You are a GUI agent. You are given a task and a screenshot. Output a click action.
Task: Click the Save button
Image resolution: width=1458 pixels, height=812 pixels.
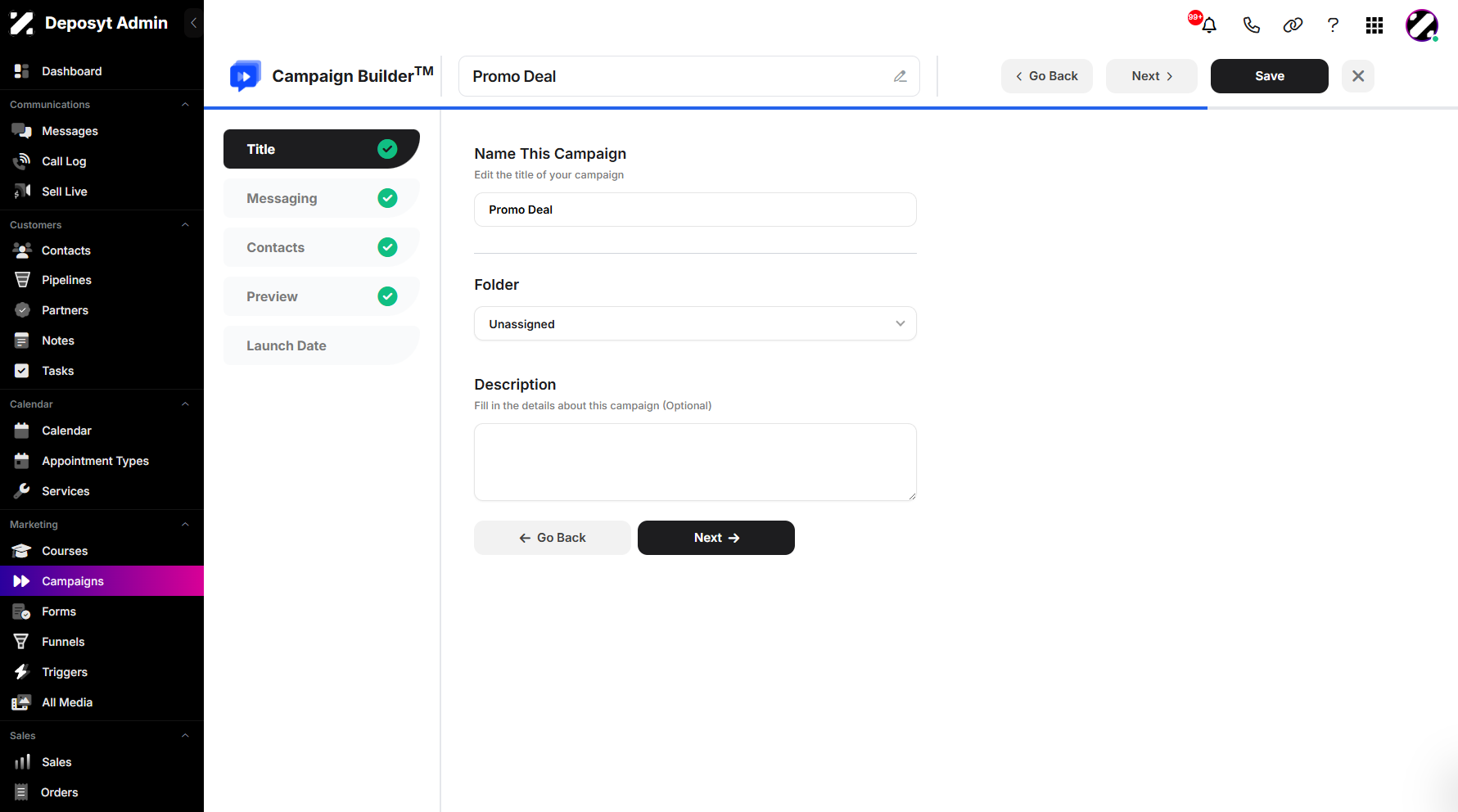pos(1269,76)
